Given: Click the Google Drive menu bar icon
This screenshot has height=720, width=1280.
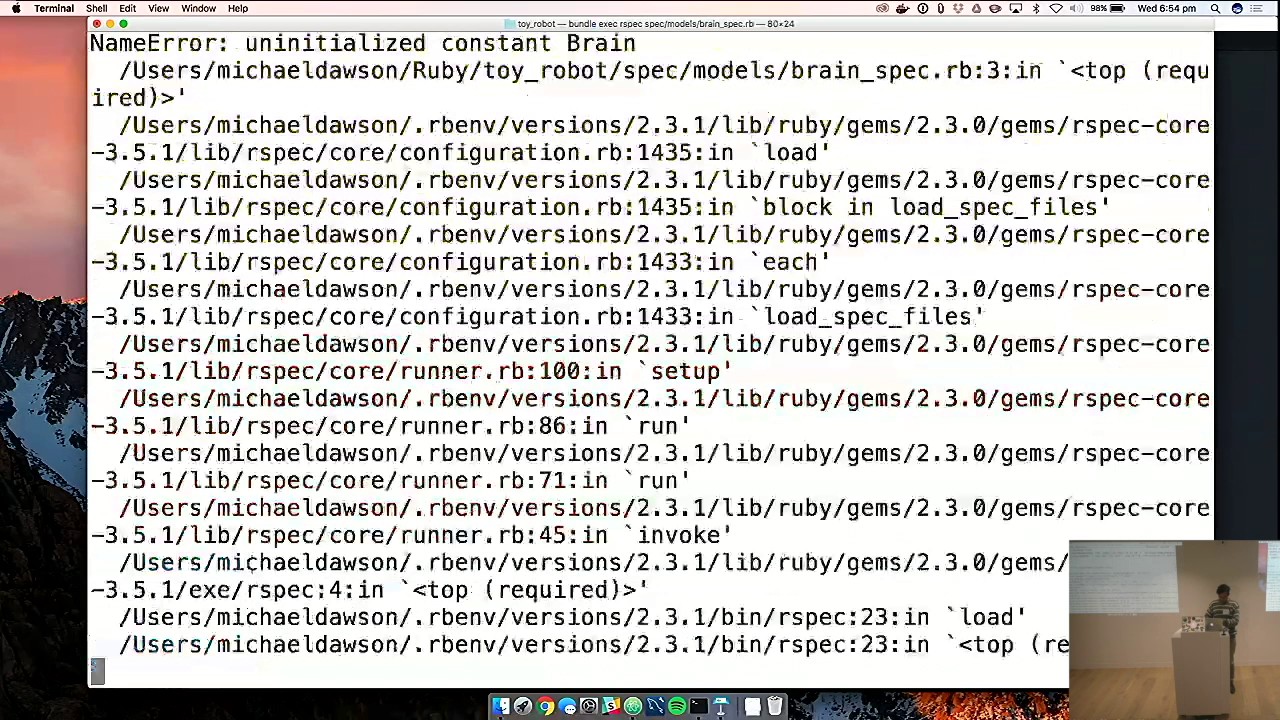Looking at the screenshot, I should [x=976, y=8].
